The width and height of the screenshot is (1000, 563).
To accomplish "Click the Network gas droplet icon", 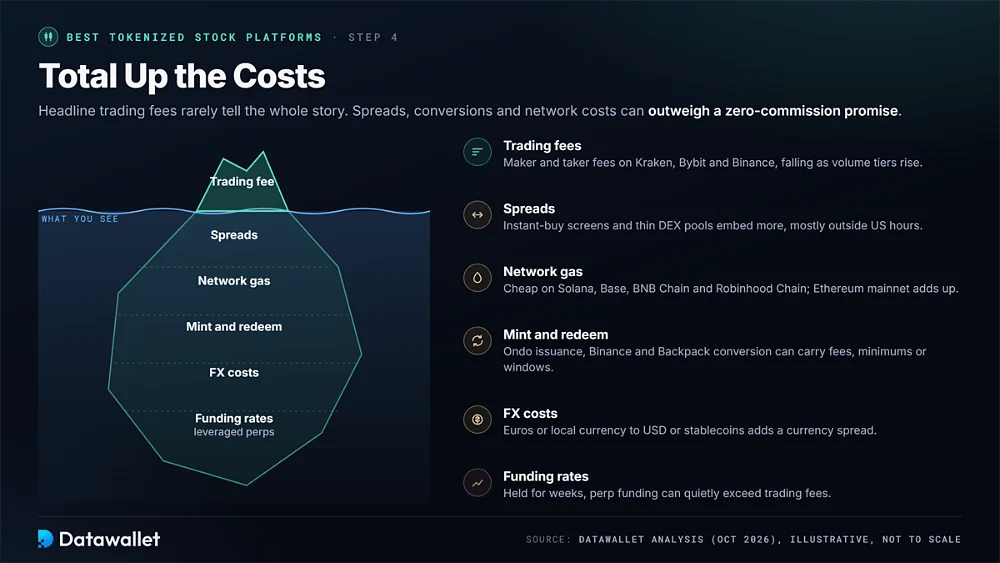I will point(477,278).
